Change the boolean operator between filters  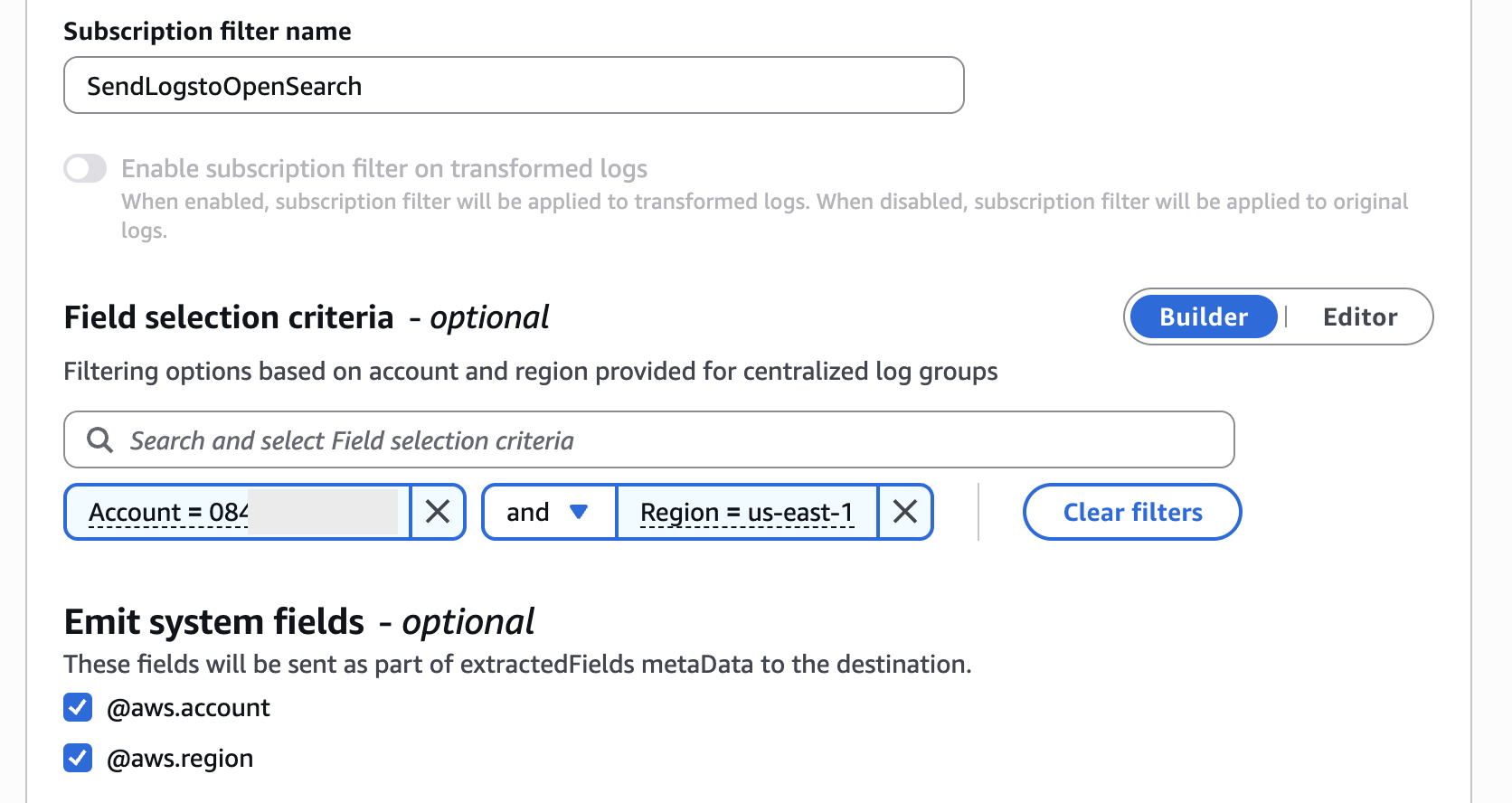tap(548, 512)
